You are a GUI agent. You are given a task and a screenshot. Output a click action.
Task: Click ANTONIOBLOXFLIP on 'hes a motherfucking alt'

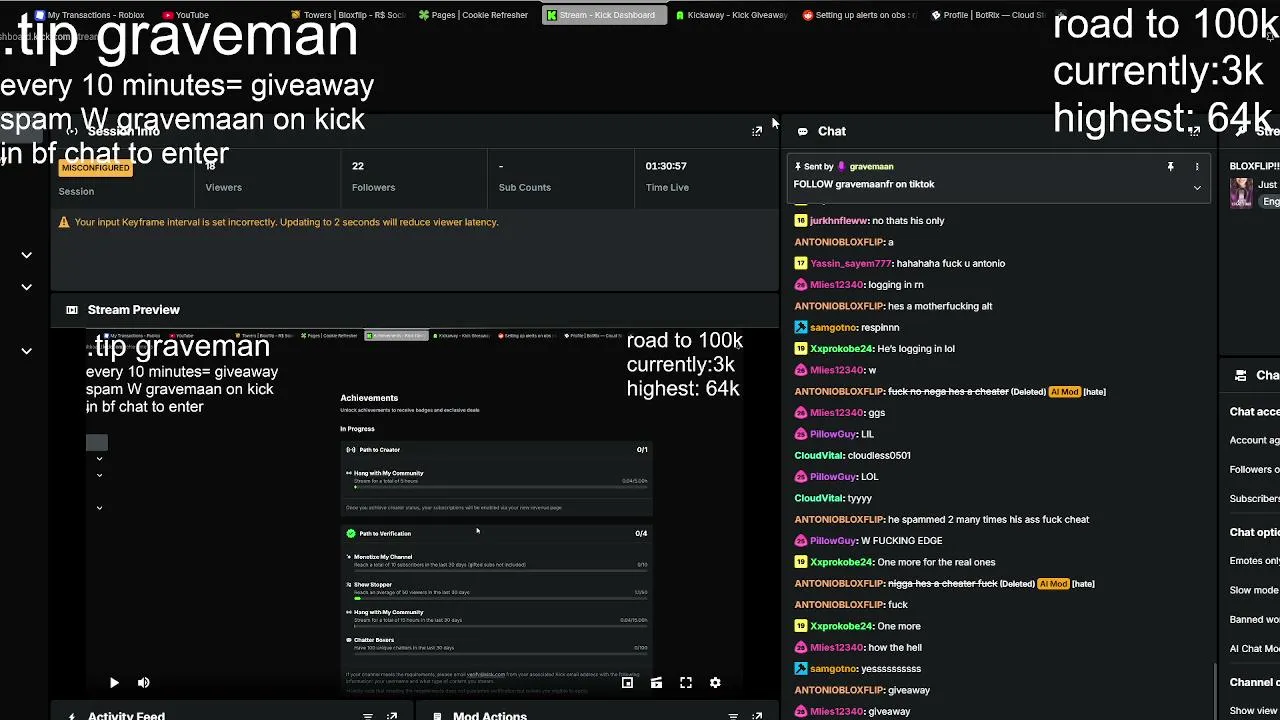(x=839, y=307)
